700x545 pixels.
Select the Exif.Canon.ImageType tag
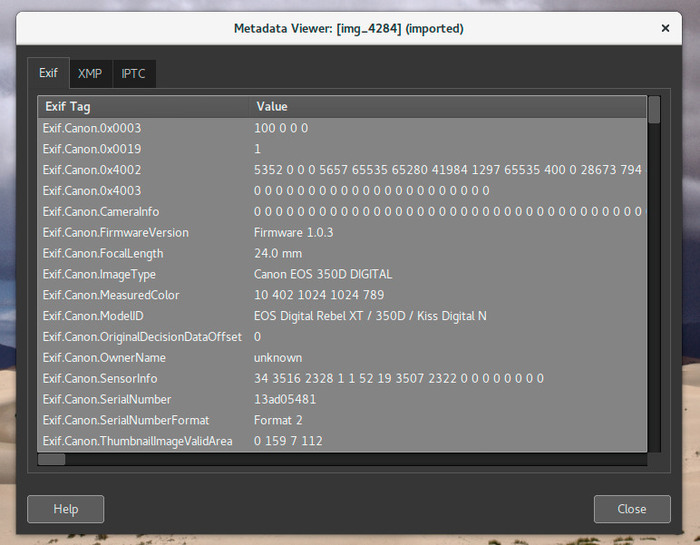coord(99,275)
